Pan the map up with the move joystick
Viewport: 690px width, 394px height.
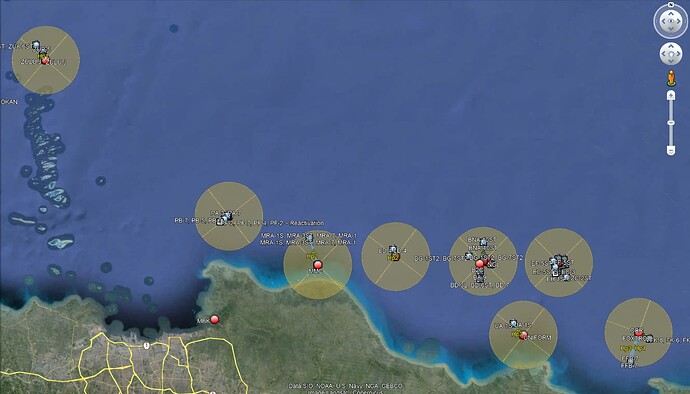tap(671, 47)
